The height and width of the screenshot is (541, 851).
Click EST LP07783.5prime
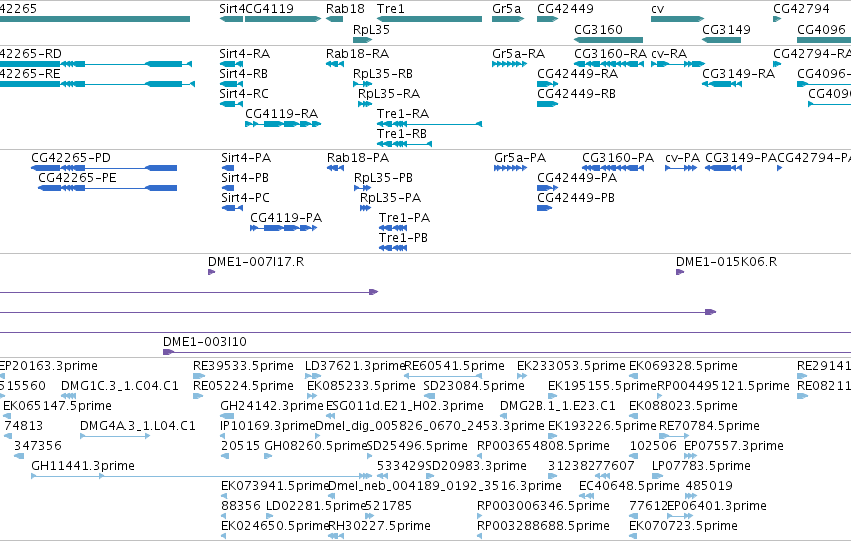click(656, 476)
